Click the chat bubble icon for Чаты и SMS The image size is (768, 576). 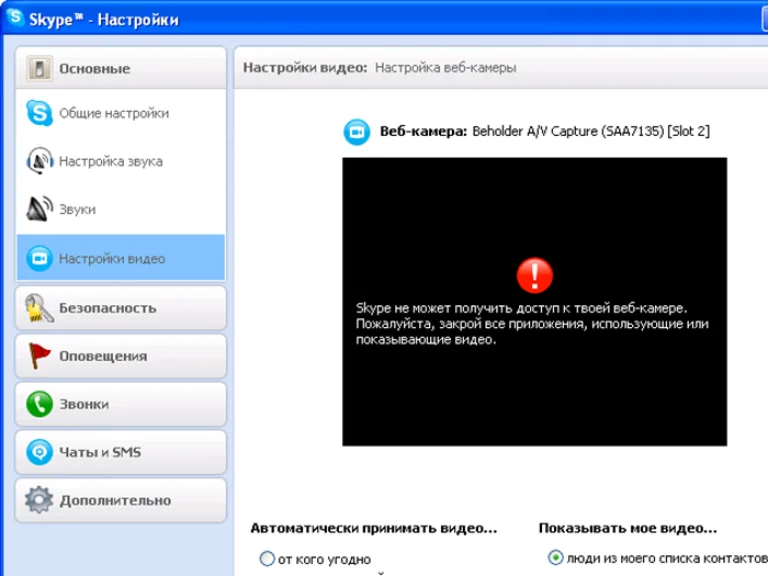coord(39,452)
